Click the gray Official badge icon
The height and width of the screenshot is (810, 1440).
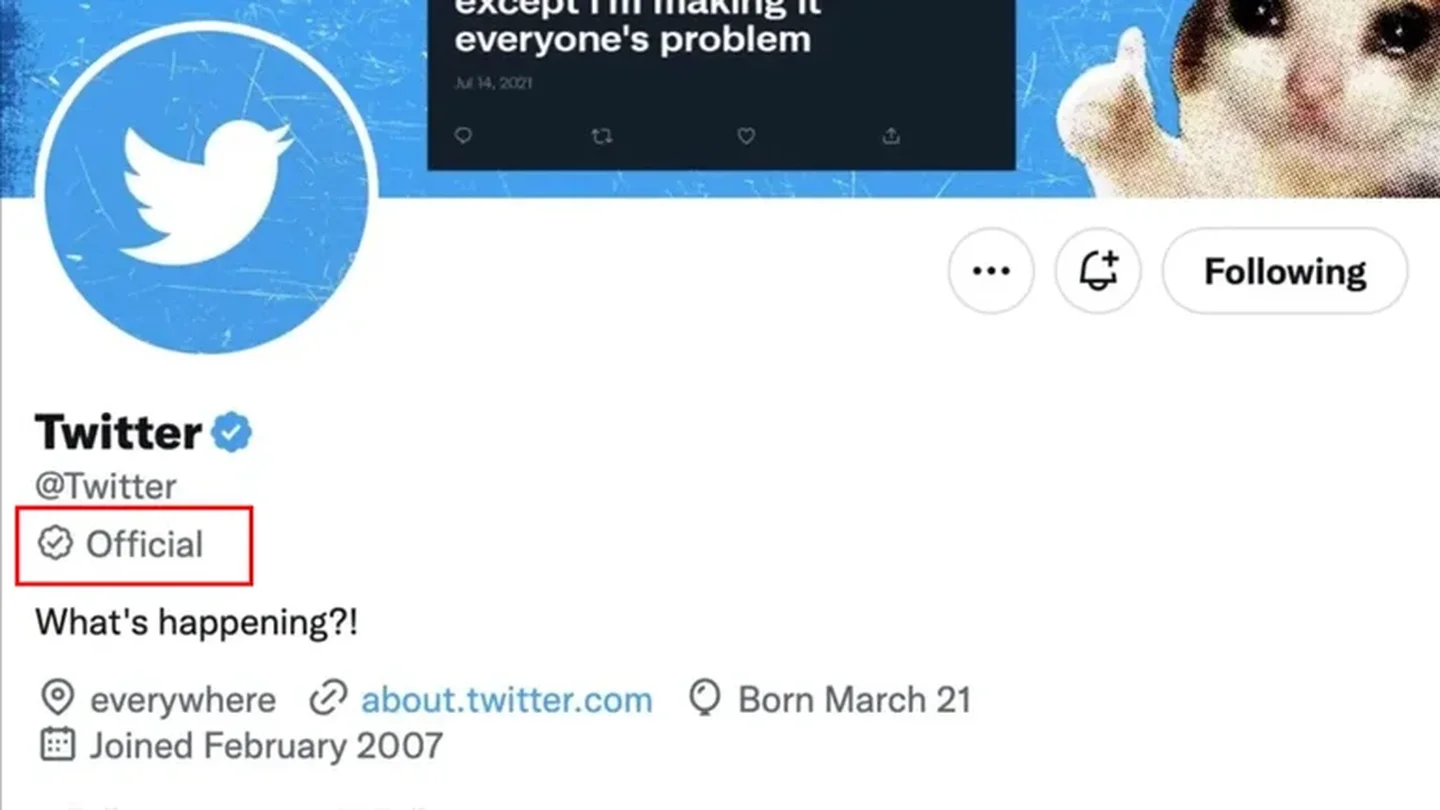tap(55, 543)
